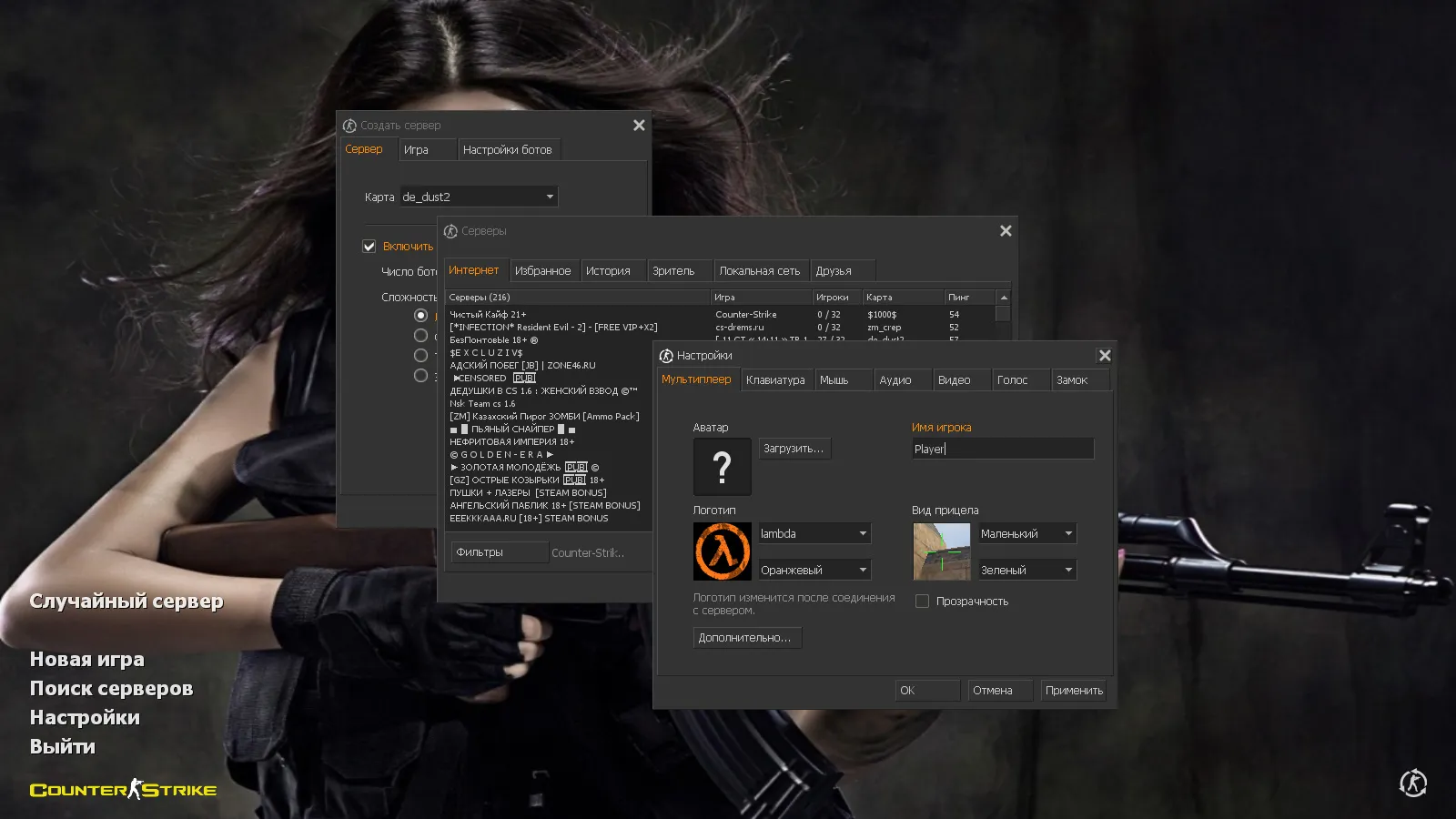This screenshot has width=1456, height=819.
Task: Click the crosshair preview image
Action: pos(942,551)
